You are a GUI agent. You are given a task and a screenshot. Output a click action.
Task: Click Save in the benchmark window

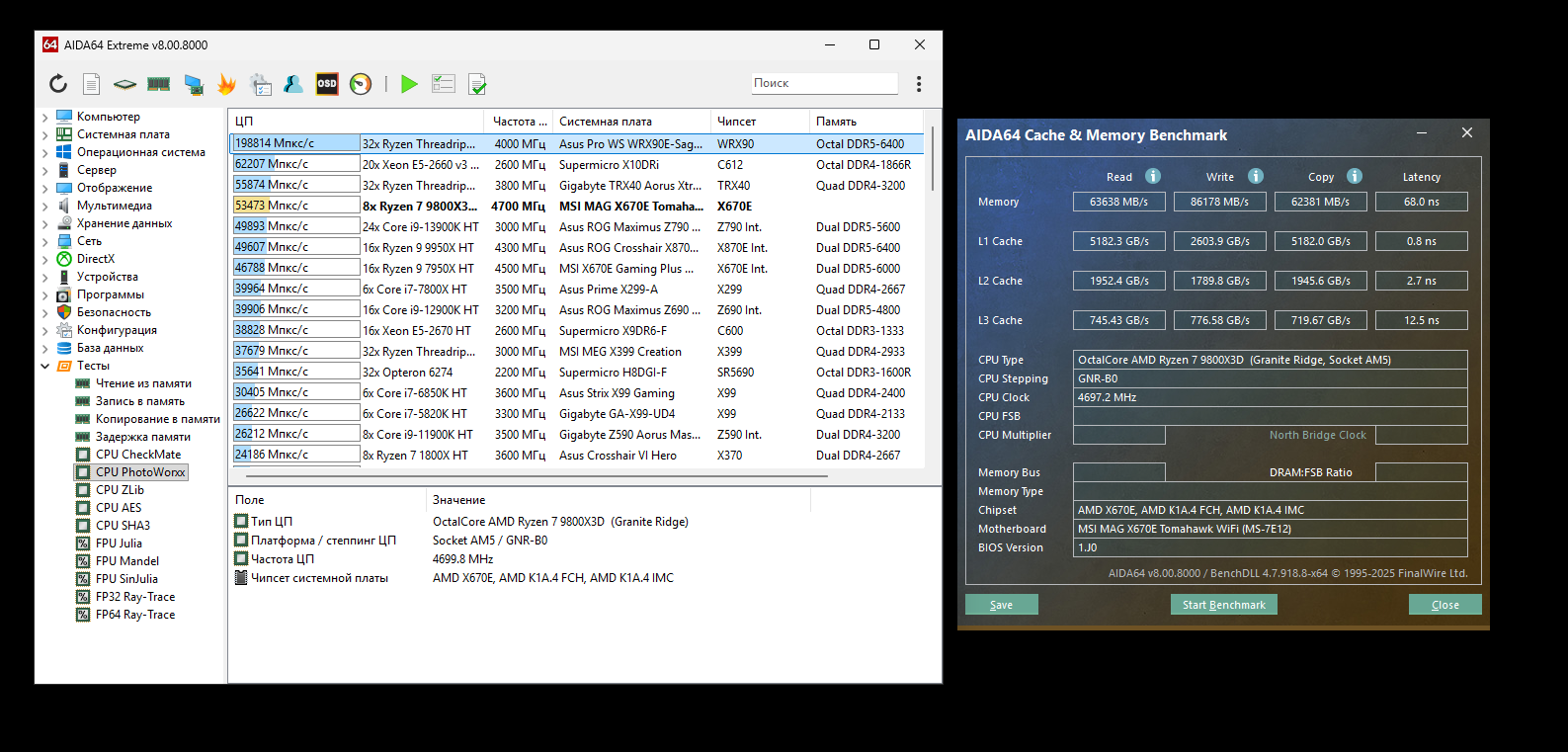1001,605
